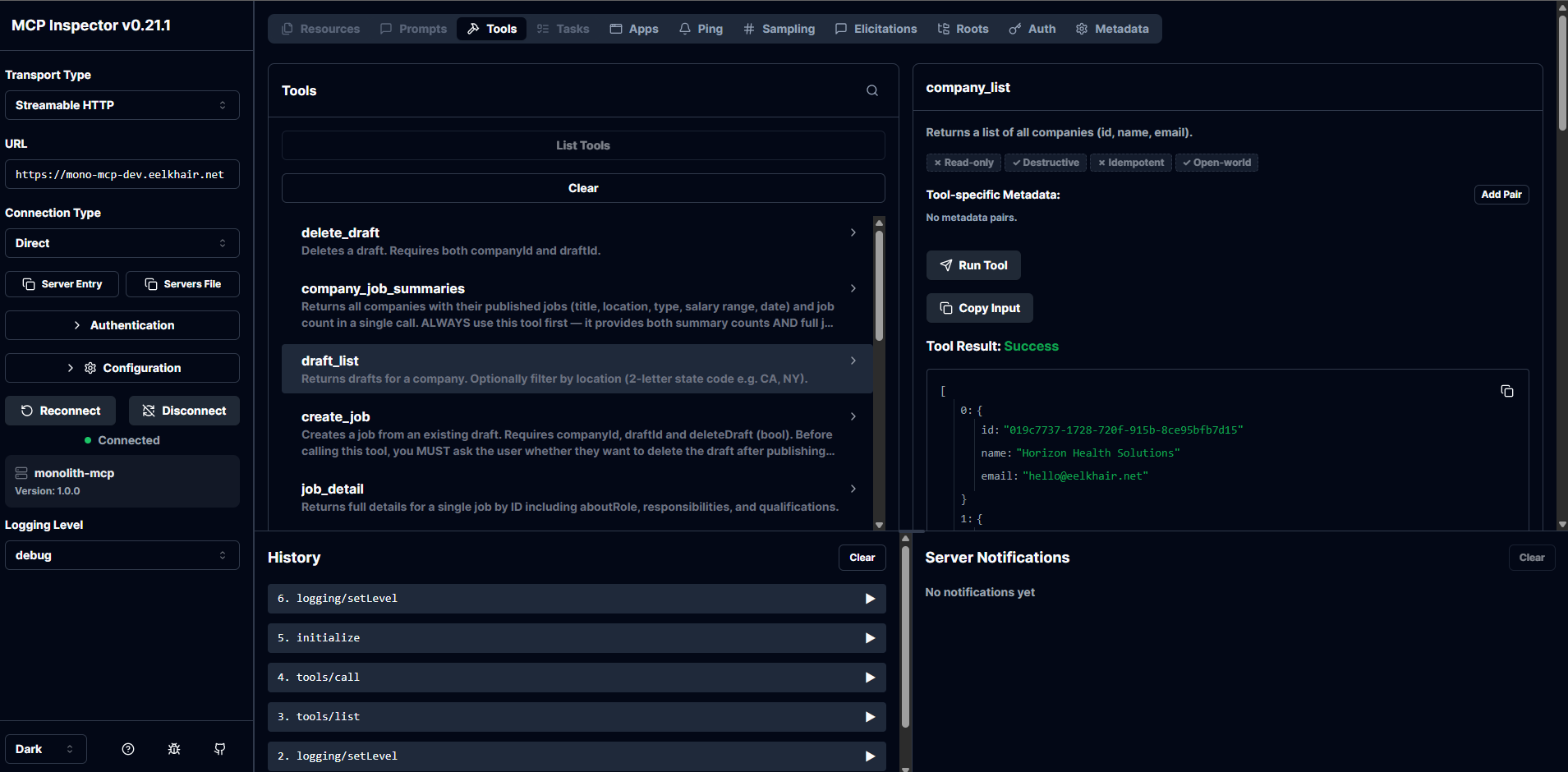Expand the initialize history entry arrow
The width and height of the screenshot is (1568, 772).
coord(870,638)
